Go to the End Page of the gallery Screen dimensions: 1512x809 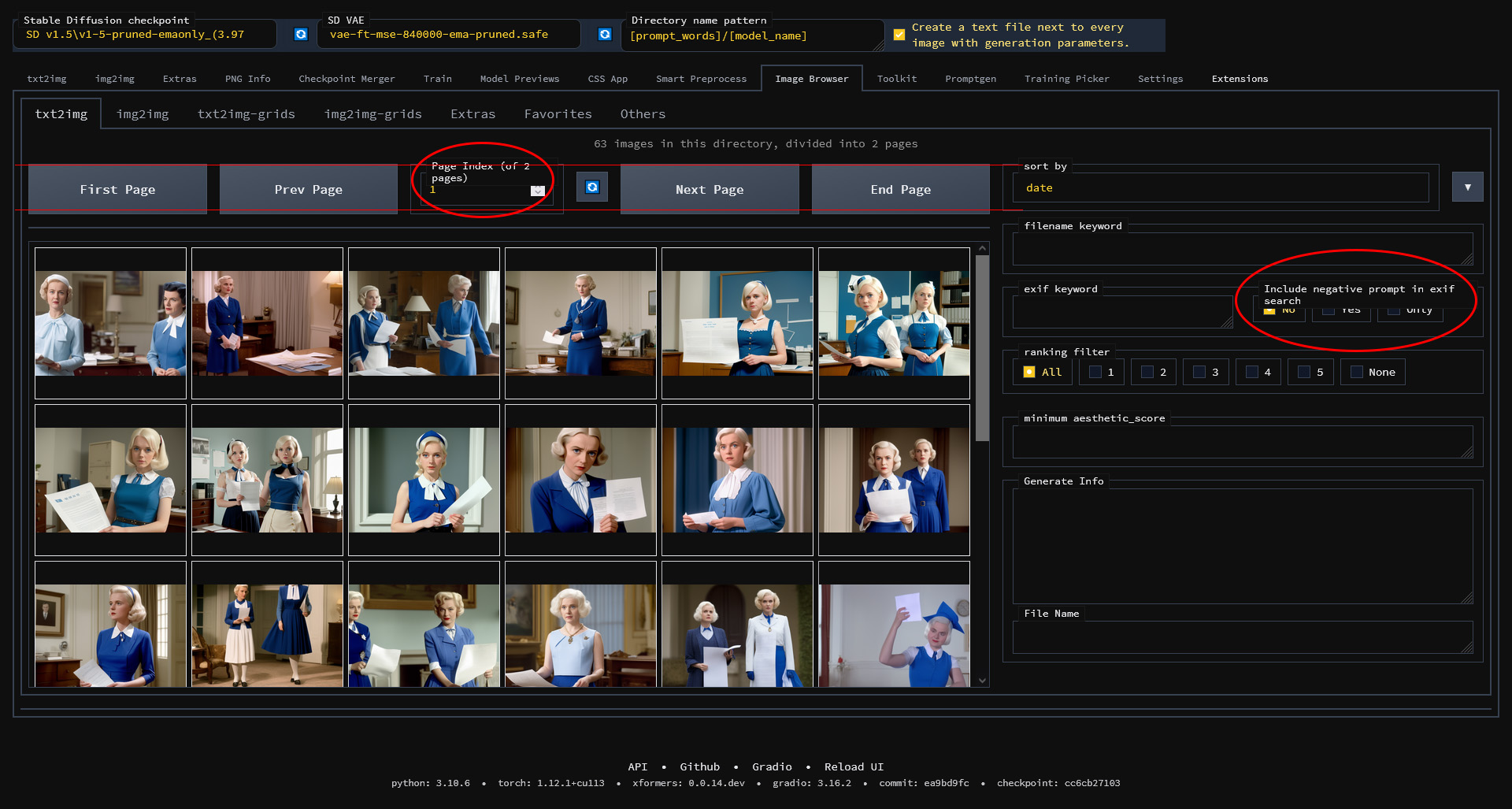(x=900, y=189)
